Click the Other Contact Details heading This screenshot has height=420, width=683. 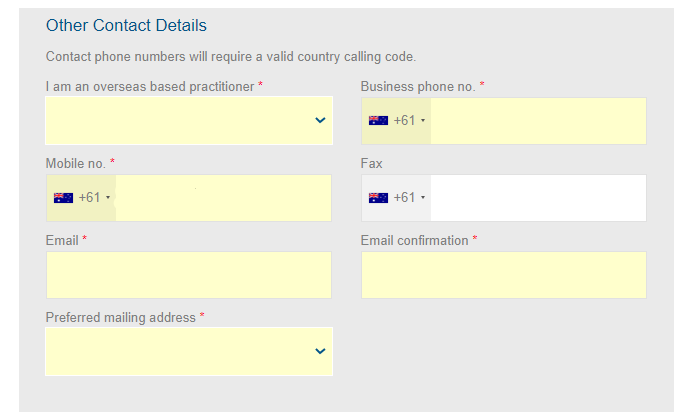click(x=126, y=25)
